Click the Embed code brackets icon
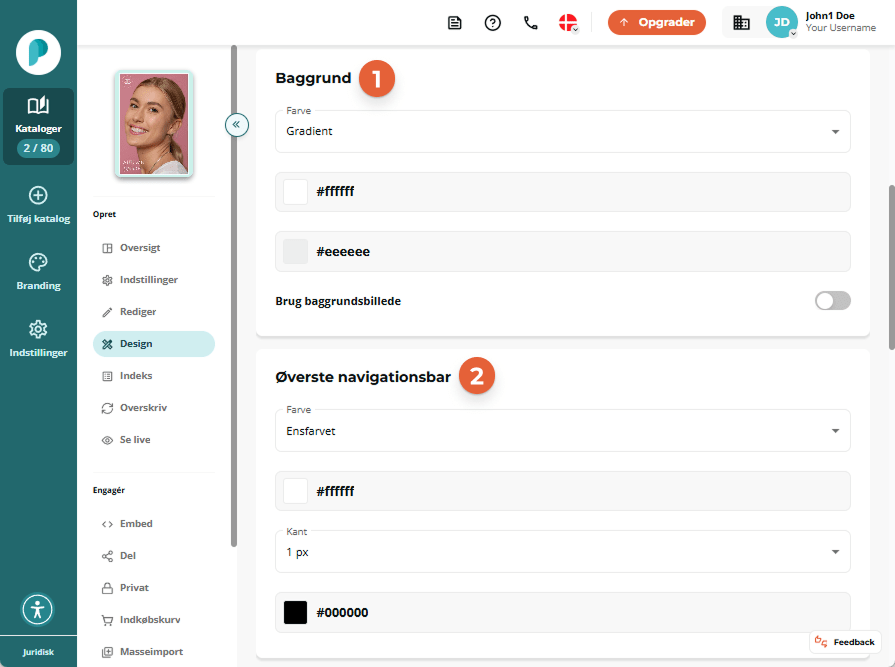 (107, 524)
